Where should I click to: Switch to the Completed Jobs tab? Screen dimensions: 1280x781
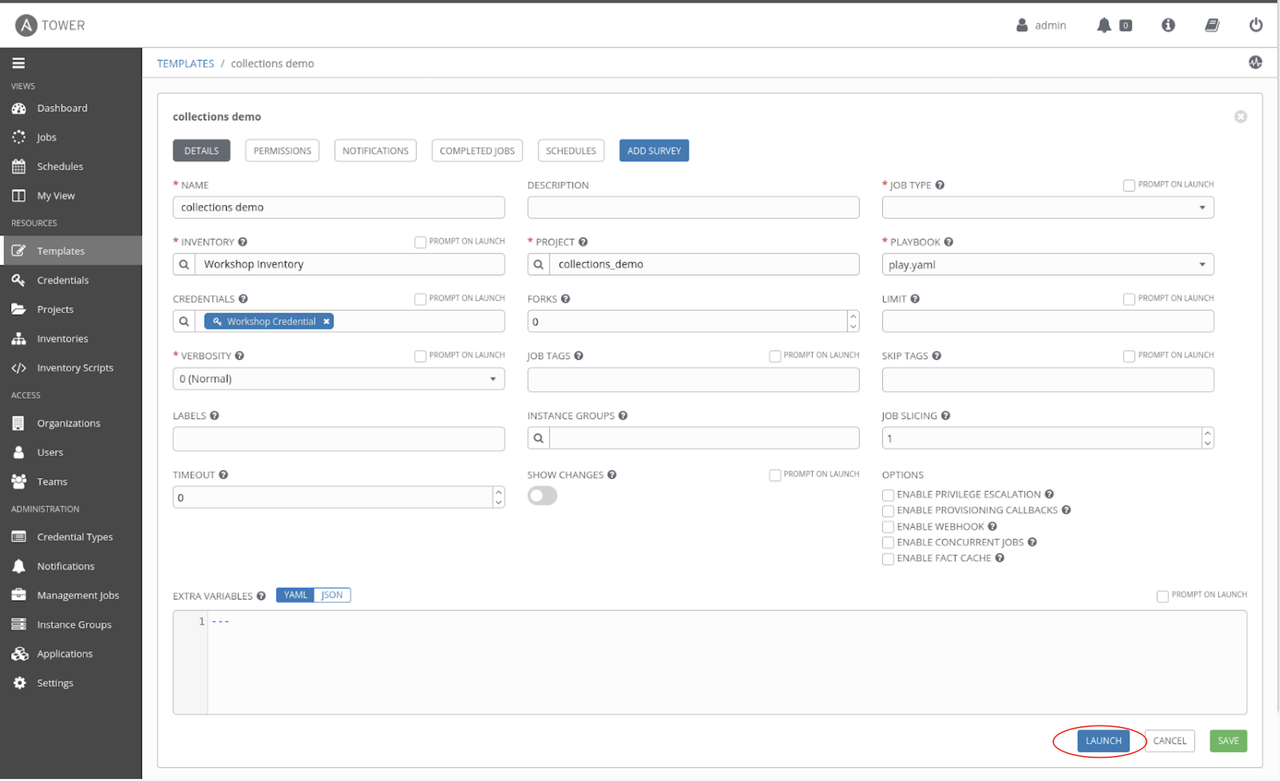click(x=477, y=150)
